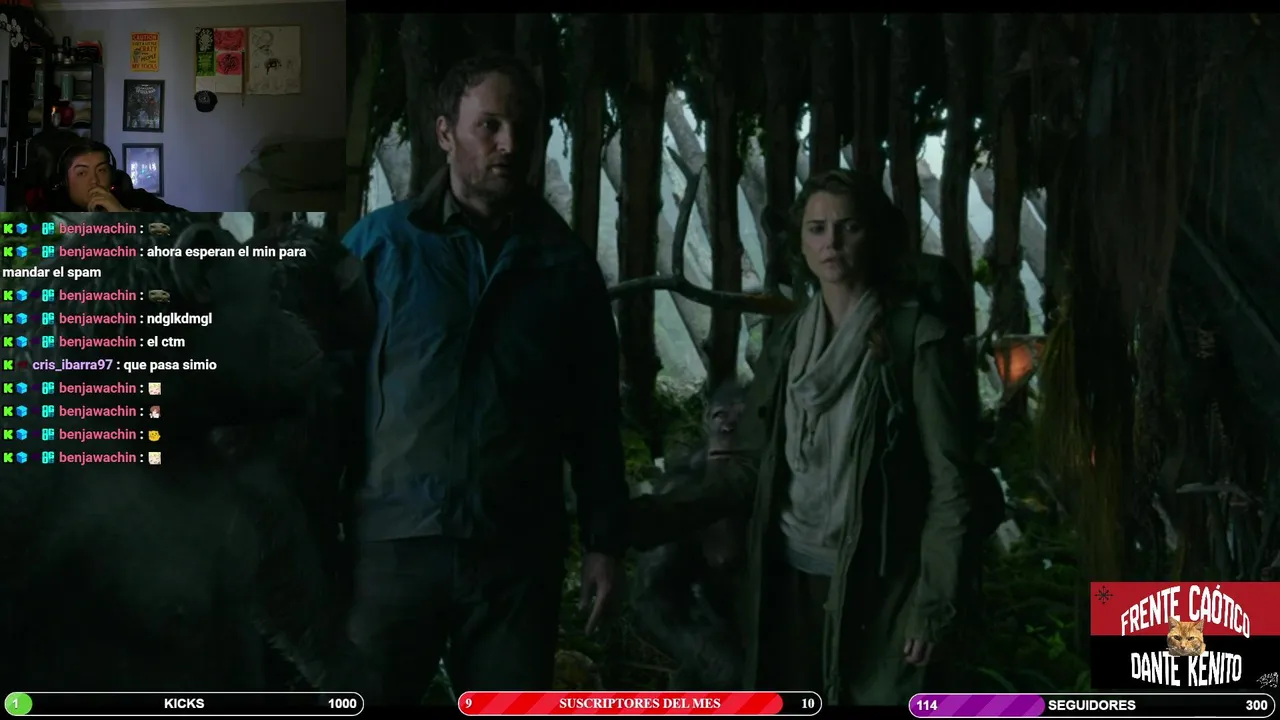The image size is (1280, 720).
Task: Click the teal badge on 'el ctm' message
Action: 48,342
